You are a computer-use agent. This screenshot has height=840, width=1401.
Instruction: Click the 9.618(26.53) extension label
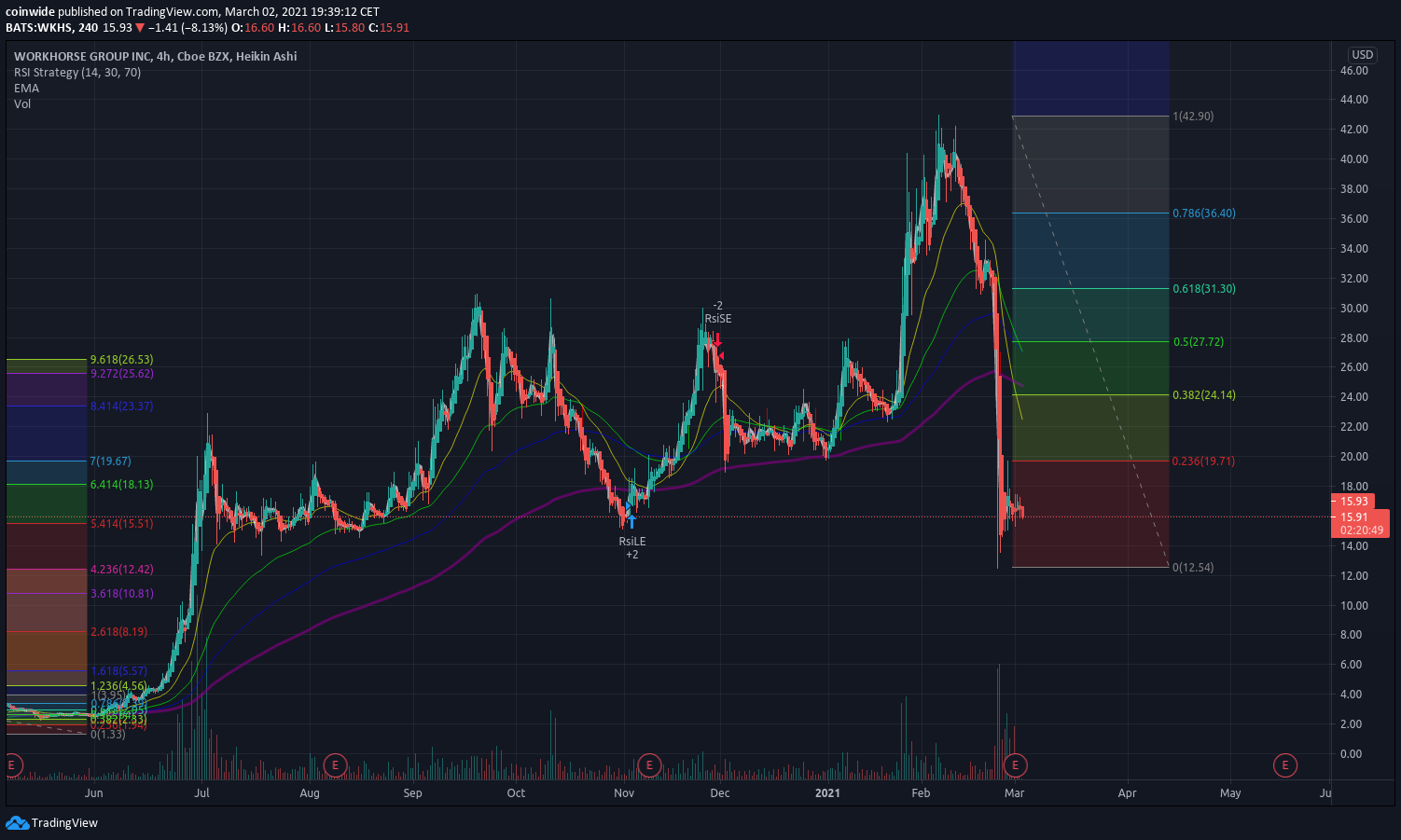(x=122, y=360)
